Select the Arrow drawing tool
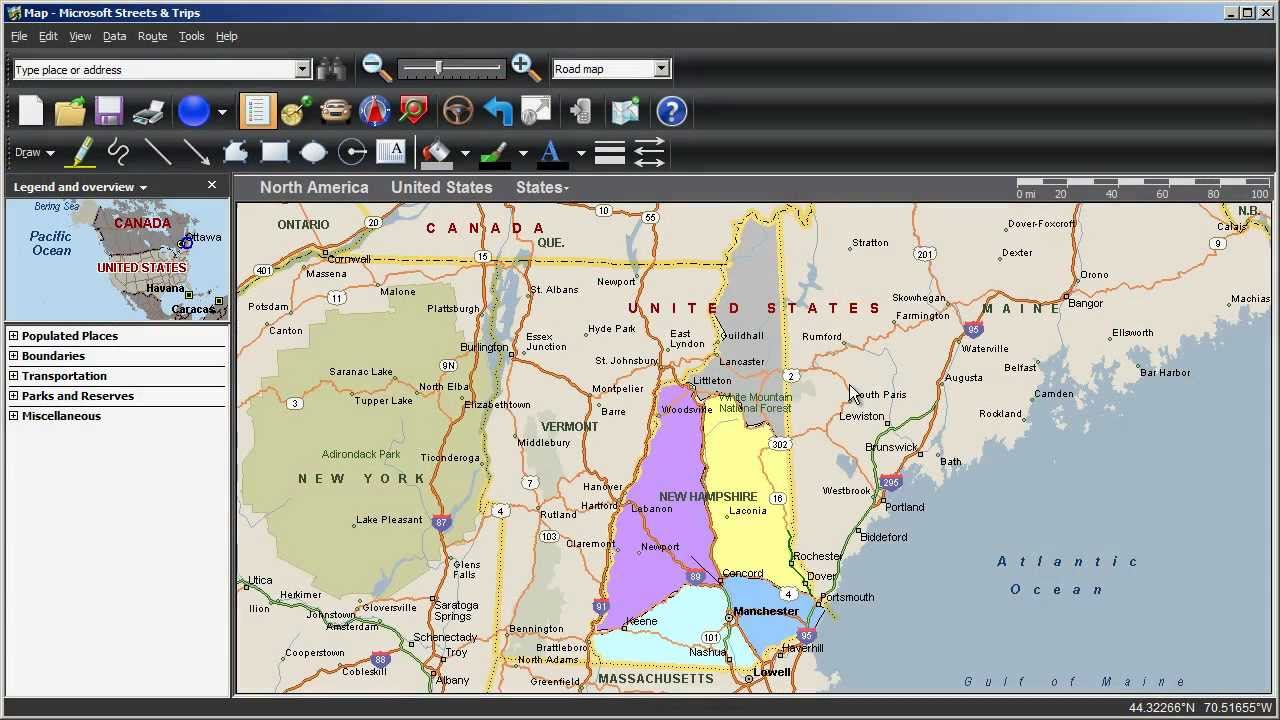Image resolution: width=1280 pixels, height=720 pixels. click(x=196, y=153)
